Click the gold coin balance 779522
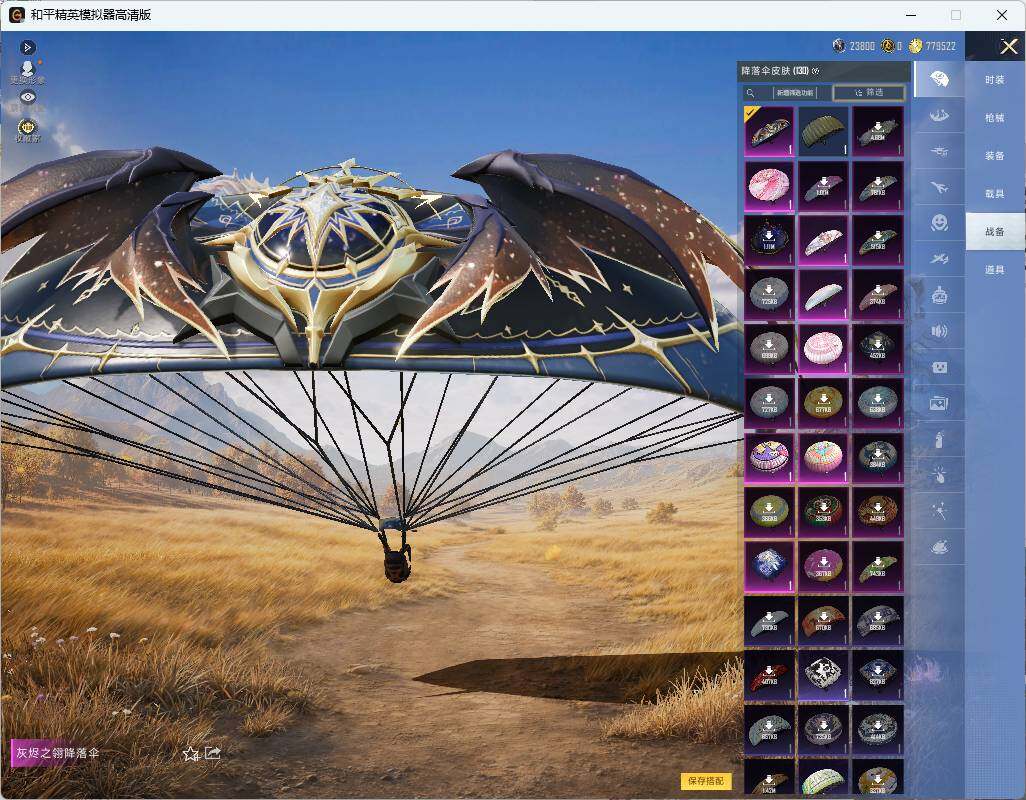The width and height of the screenshot is (1026, 800). click(932, 46)
